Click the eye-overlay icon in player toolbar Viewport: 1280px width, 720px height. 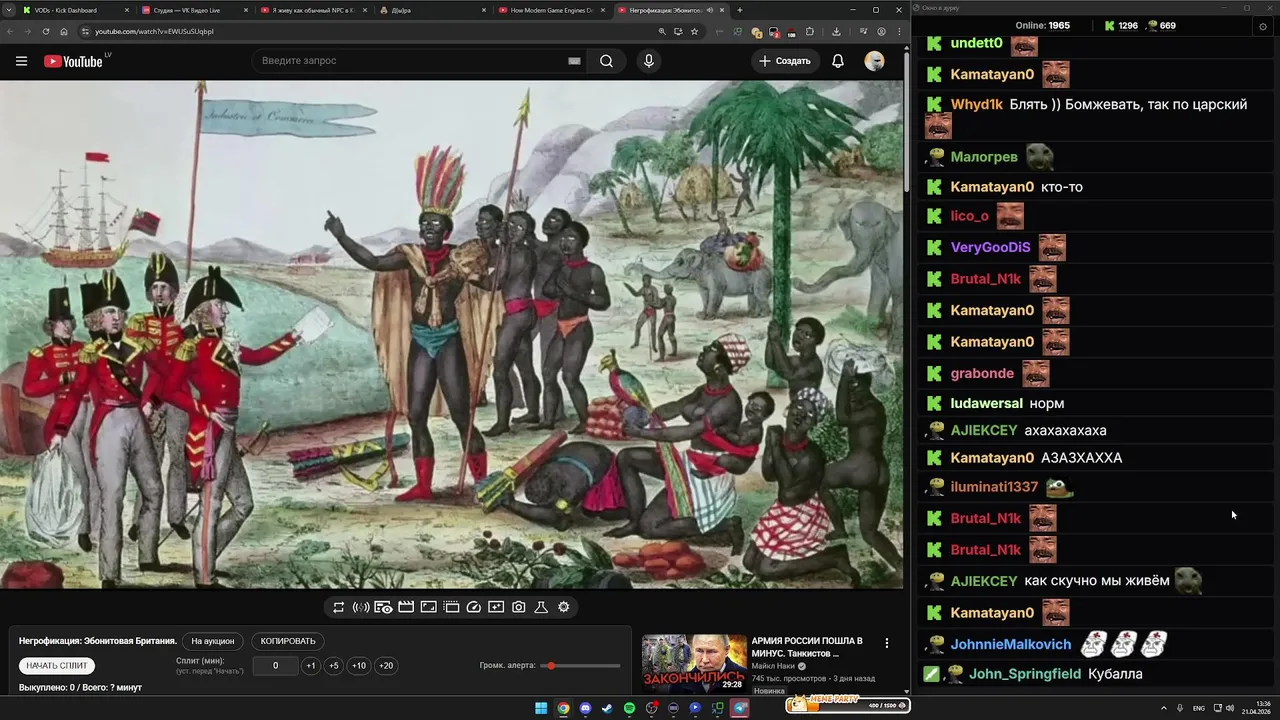[x=383, y=607]
